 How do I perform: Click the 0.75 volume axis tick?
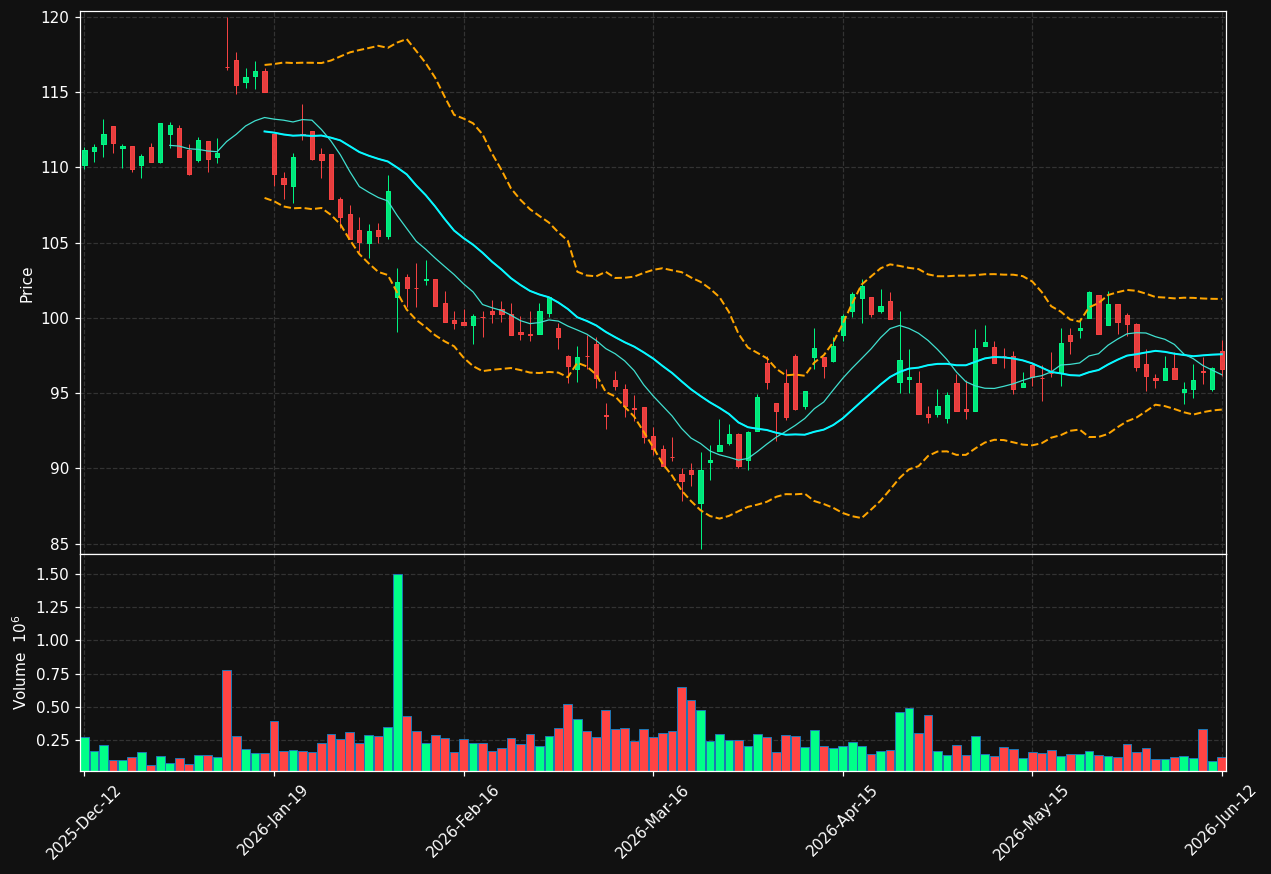click(53, 674)
